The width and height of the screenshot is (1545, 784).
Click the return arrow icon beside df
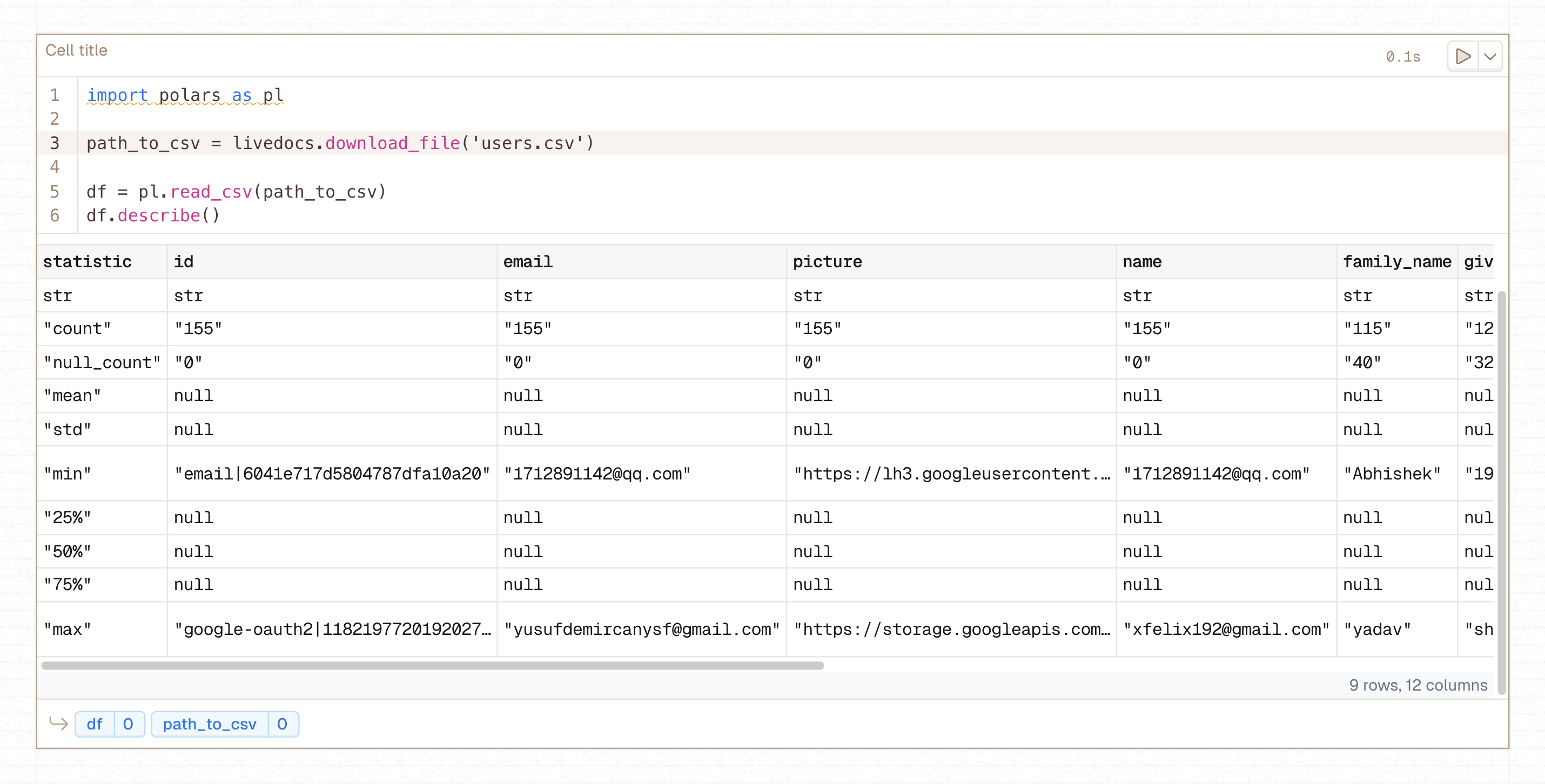pos(58,724)
